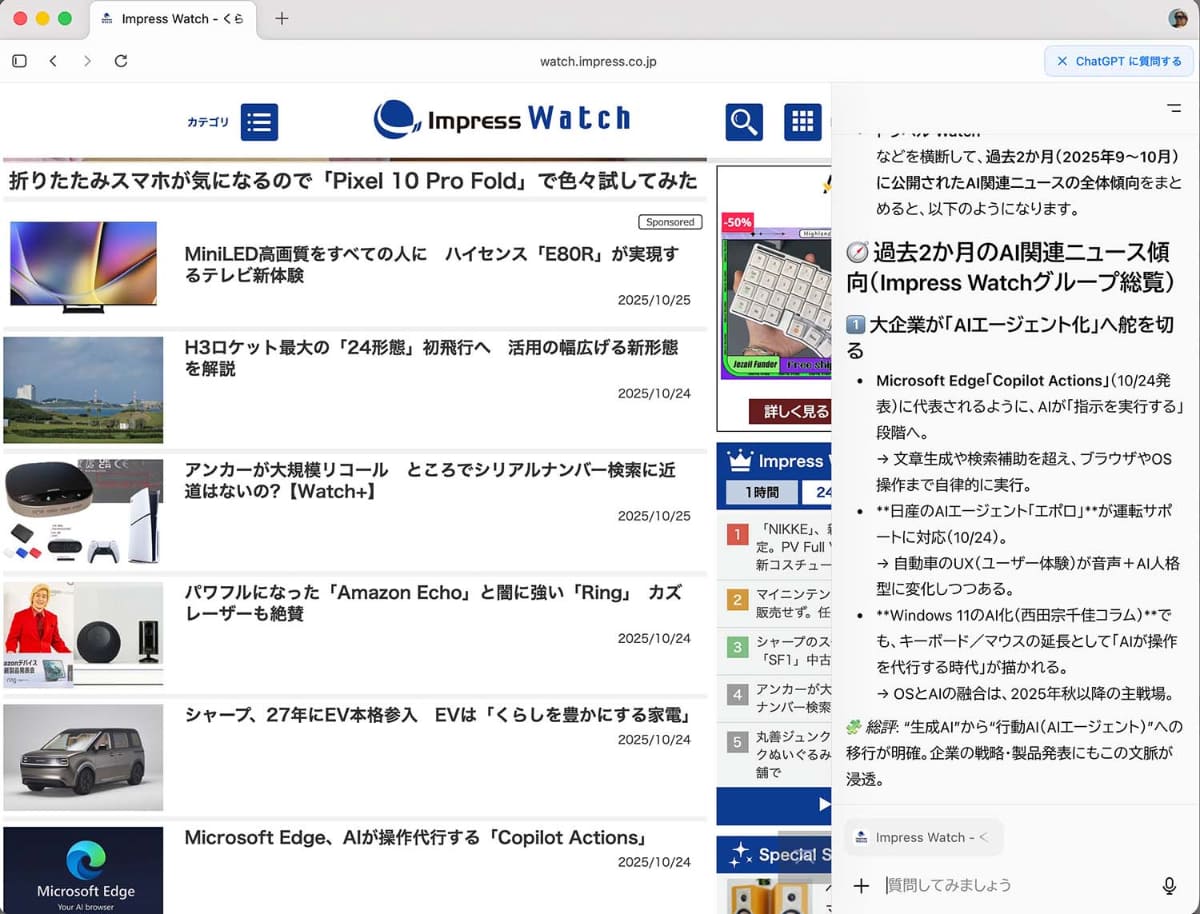
Task: Open Microsoft Edge Copilot Actions article
Action: (x=415, y=838)
